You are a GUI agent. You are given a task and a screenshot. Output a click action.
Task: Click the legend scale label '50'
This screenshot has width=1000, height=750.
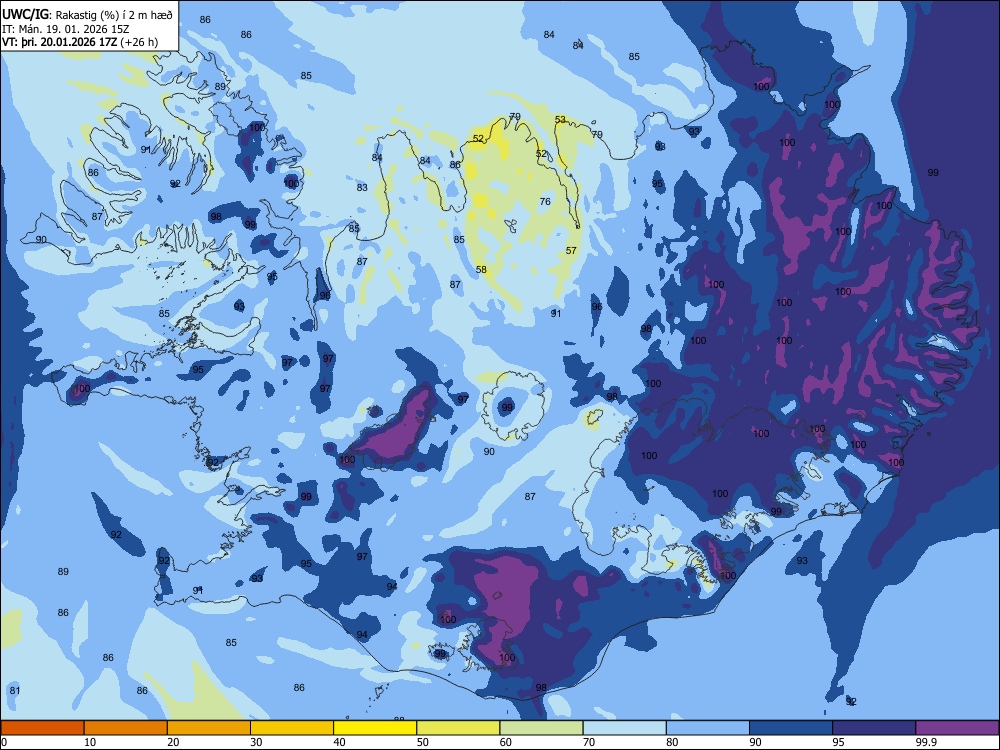click(x=423, y=742)
